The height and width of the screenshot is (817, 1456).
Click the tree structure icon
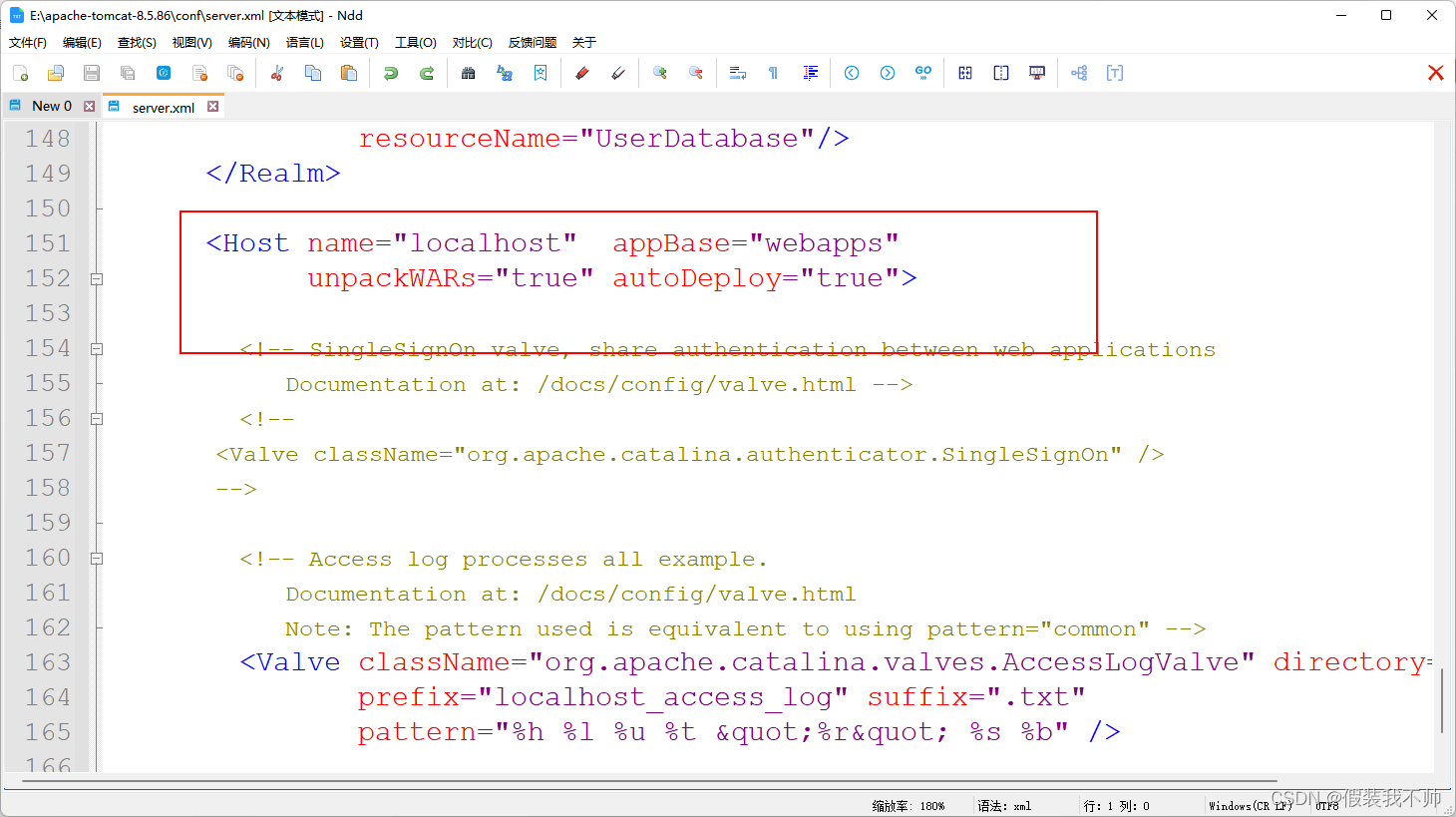1079,73
